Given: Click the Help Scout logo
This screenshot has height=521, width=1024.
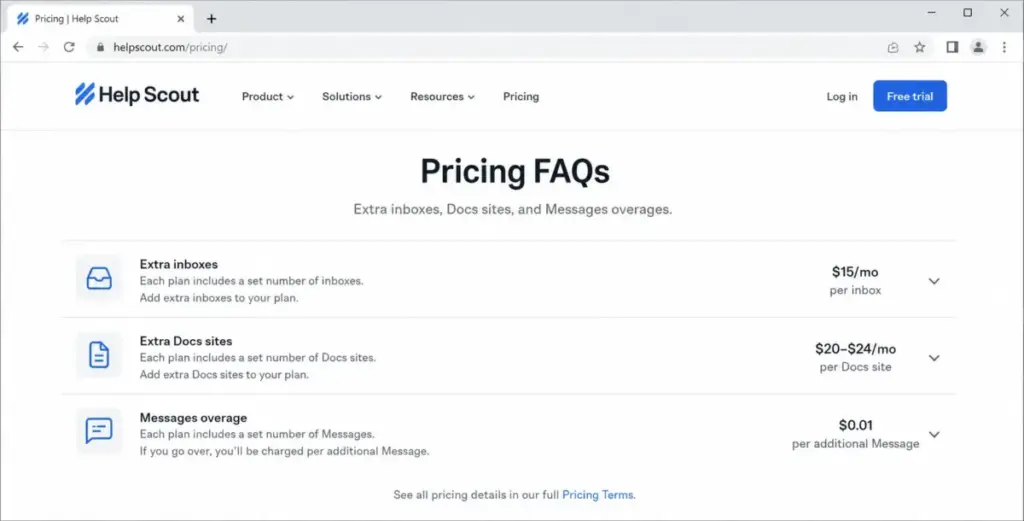Looking at the screenshot, I should [136, 95].
